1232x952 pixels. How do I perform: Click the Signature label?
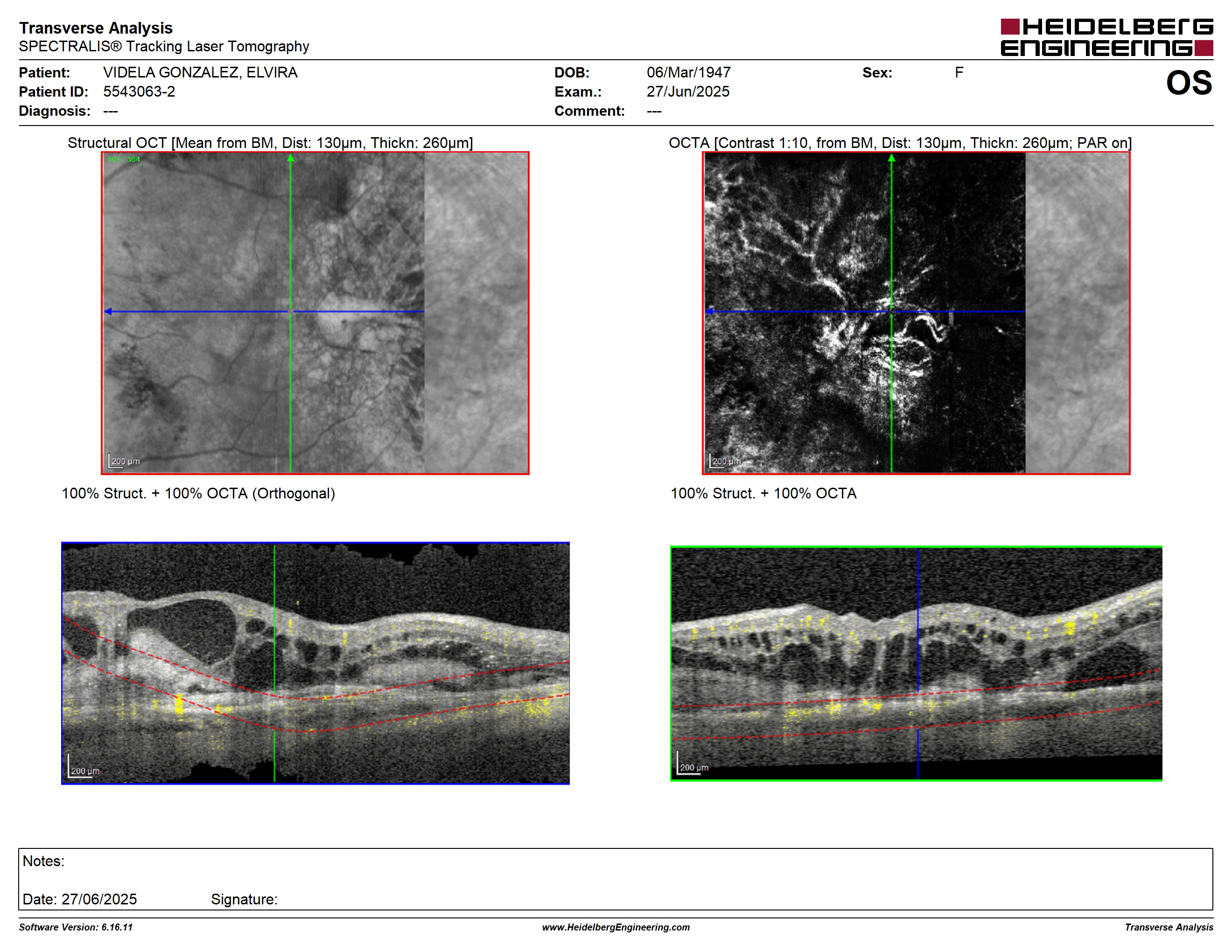pyautogui.click(x=244, y=899)
